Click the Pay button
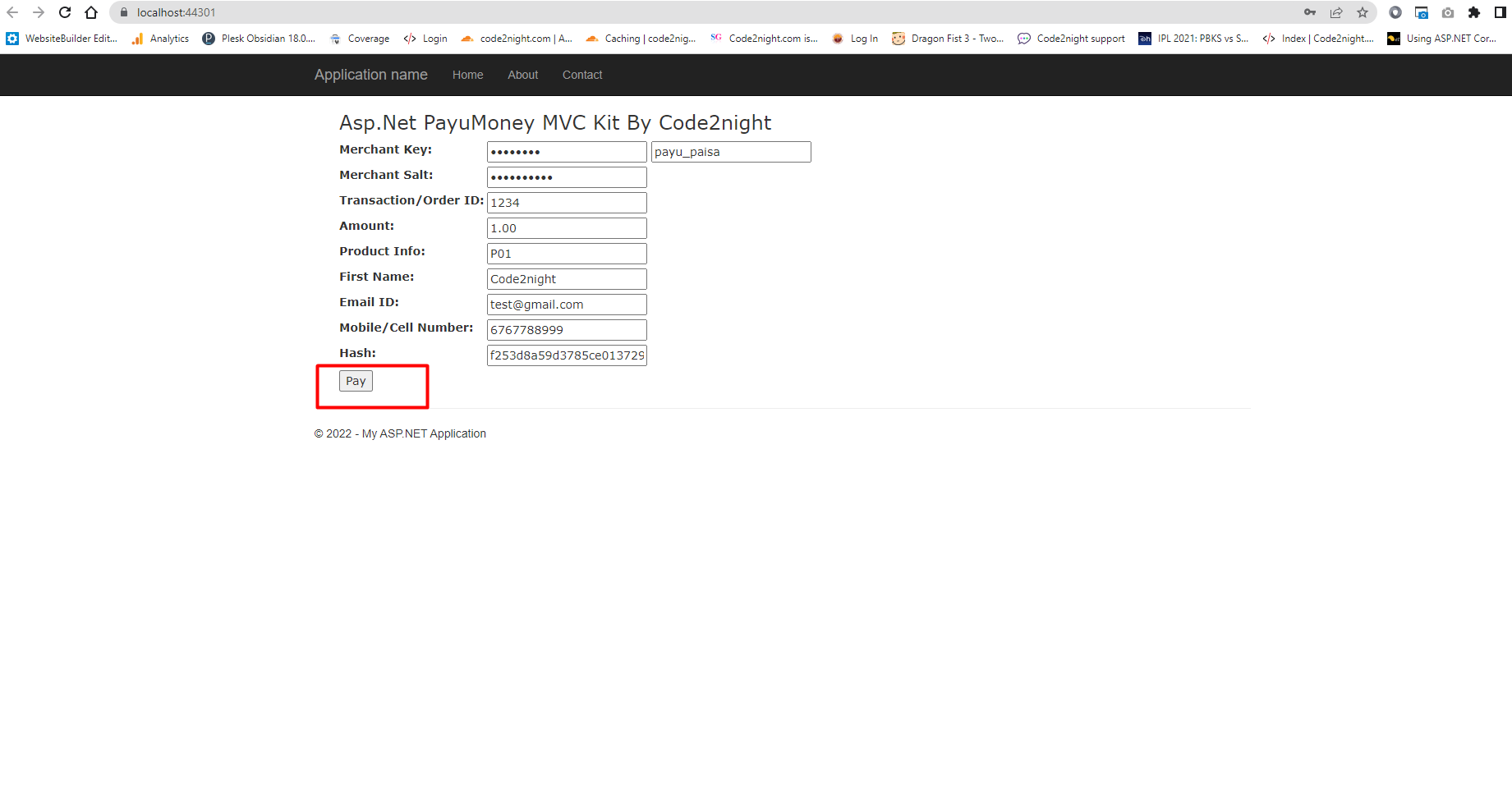Image resolution: width=1512 pixels, height=802 pixels. [356, 381]
